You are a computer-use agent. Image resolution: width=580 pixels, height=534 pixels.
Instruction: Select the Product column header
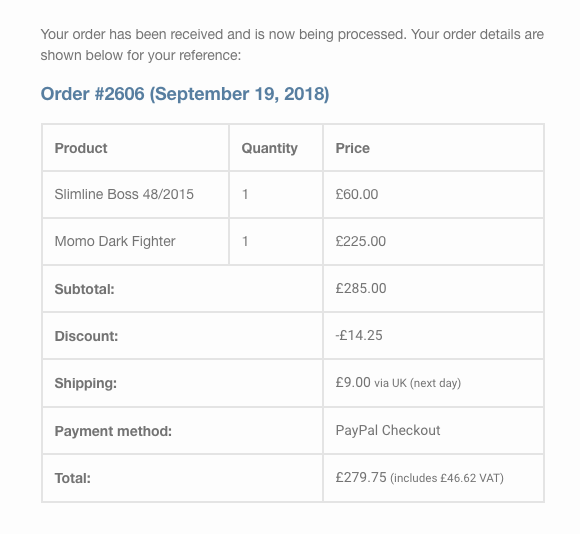tap(81, 148)
